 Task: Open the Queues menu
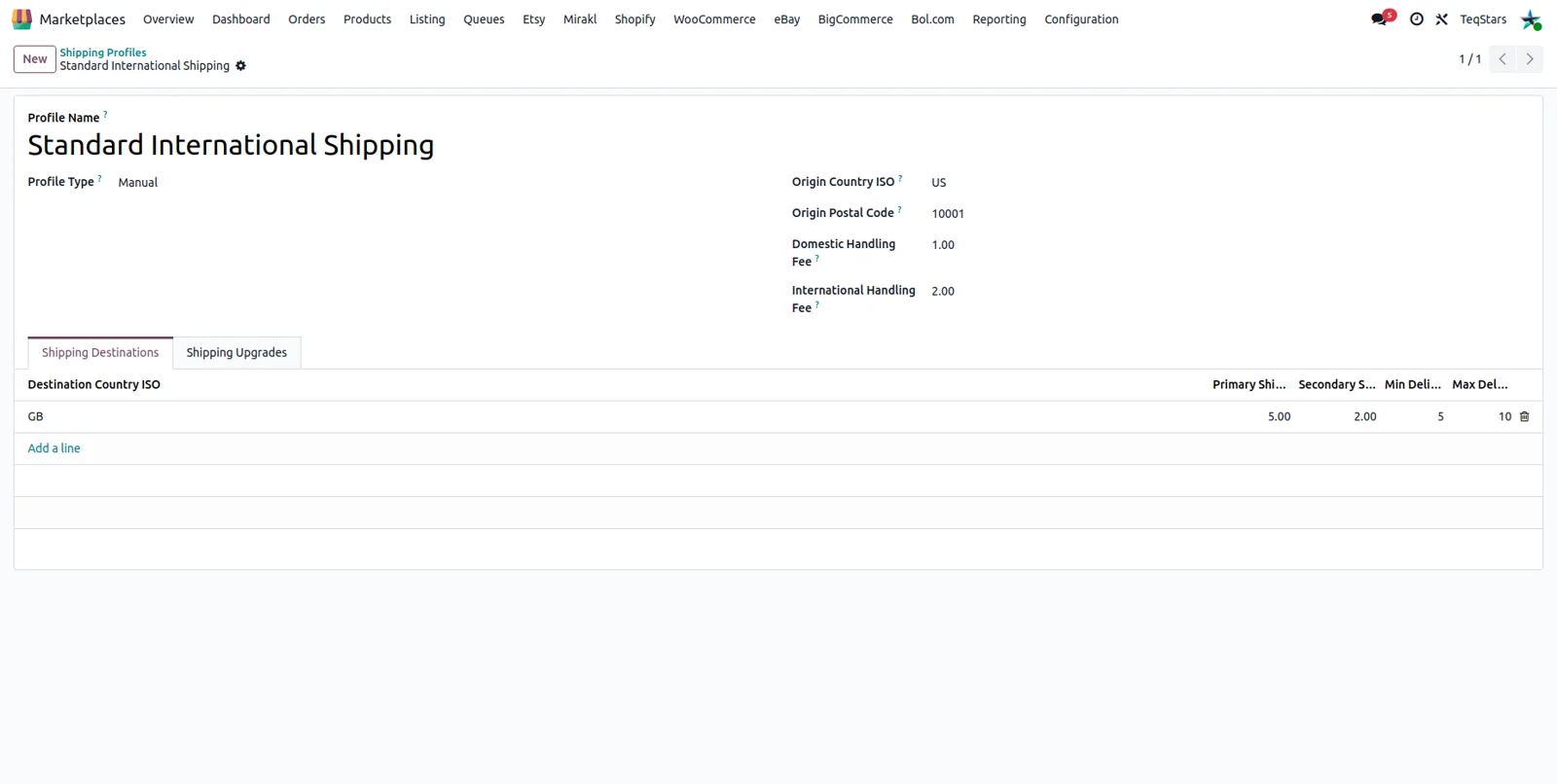tap(484, 19)
